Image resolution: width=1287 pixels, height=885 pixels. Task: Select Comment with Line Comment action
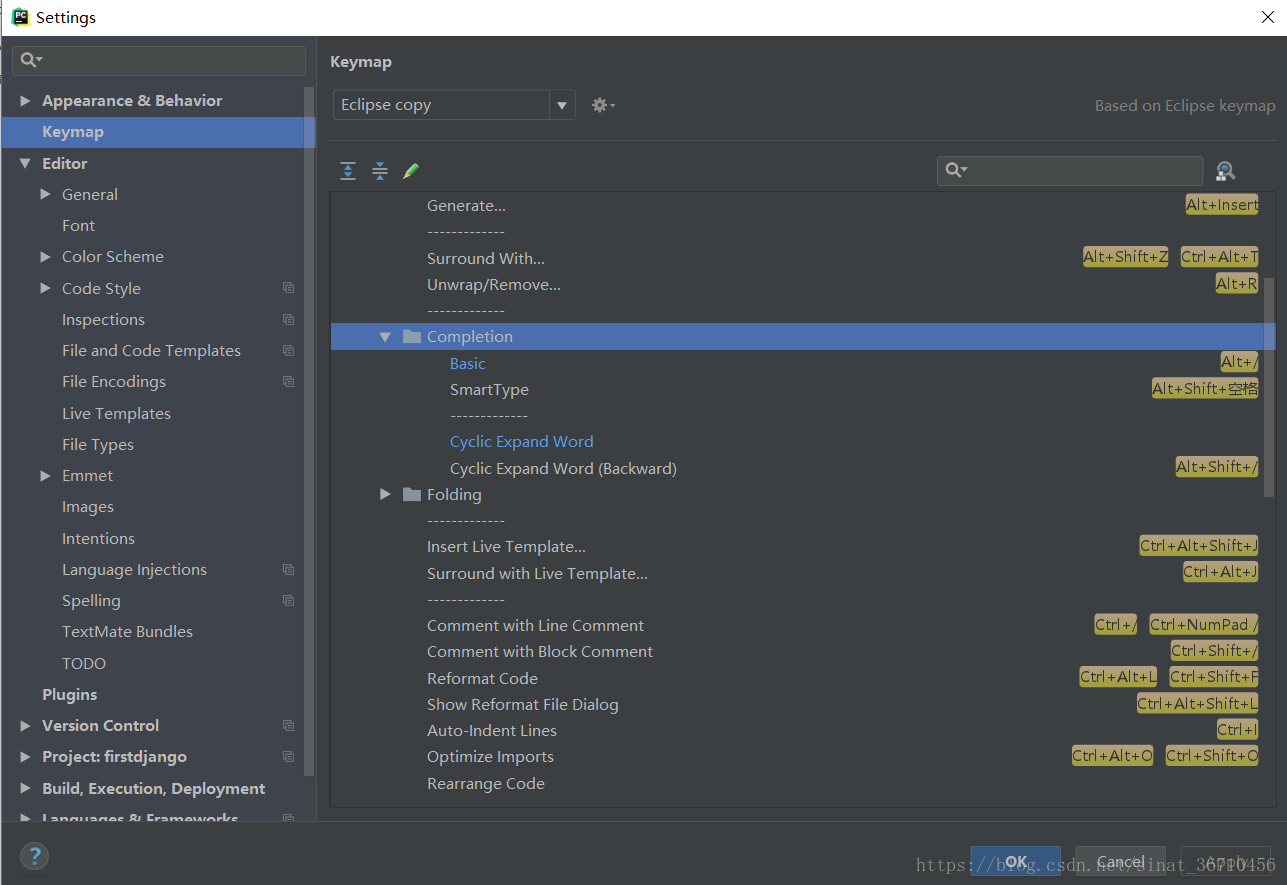click(535, 626)
